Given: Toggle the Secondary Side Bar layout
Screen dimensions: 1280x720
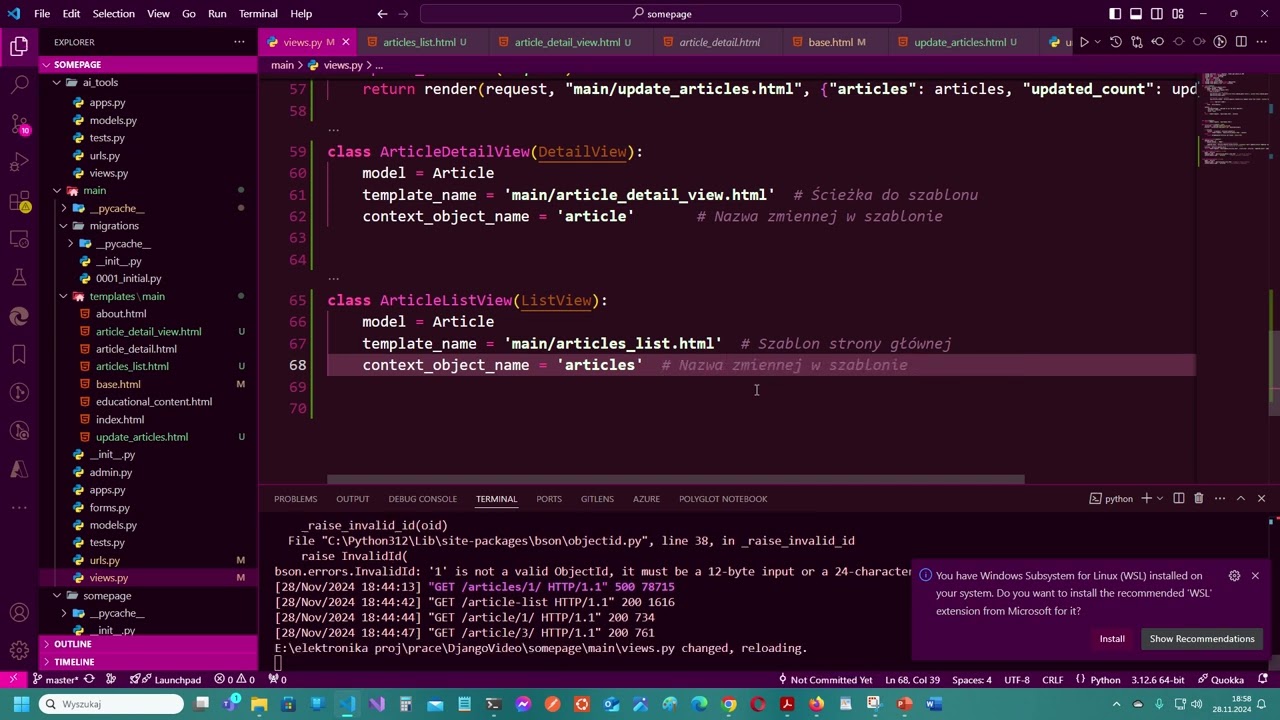Looking at the screenshot, I should pos(1157,14).
